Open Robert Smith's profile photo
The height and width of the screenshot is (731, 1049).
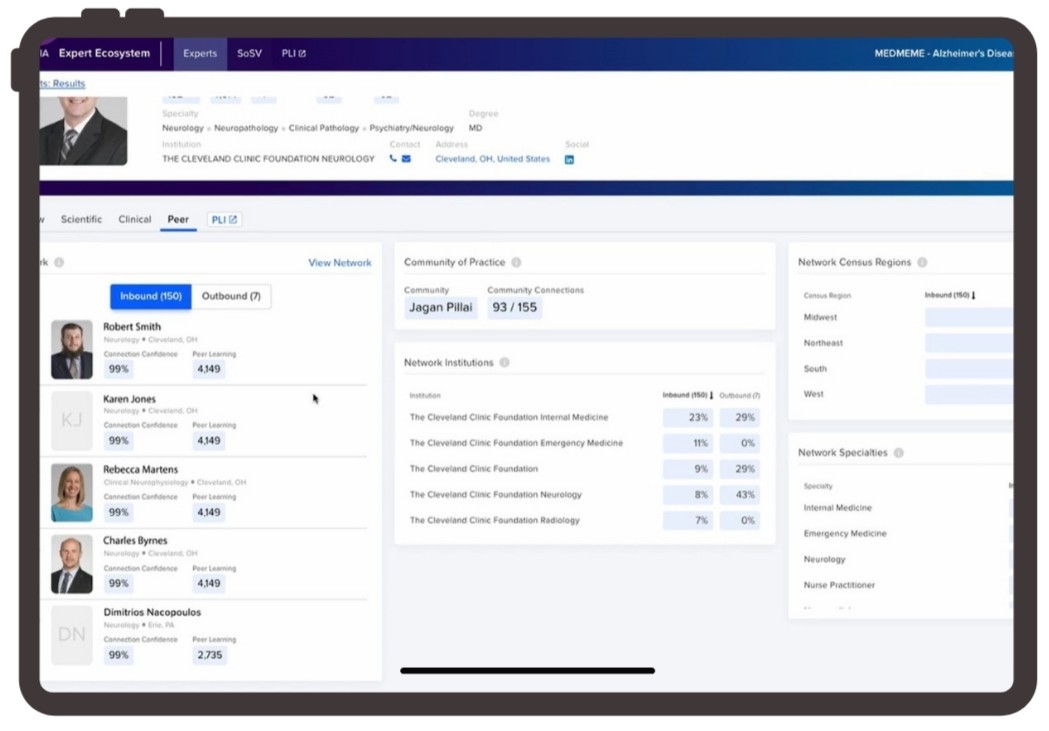coord(72,350)
